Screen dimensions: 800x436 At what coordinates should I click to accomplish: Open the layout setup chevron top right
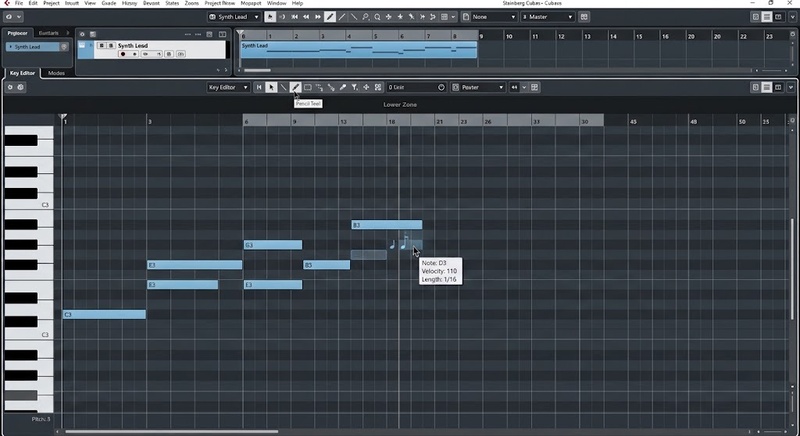tap(792, 17)
